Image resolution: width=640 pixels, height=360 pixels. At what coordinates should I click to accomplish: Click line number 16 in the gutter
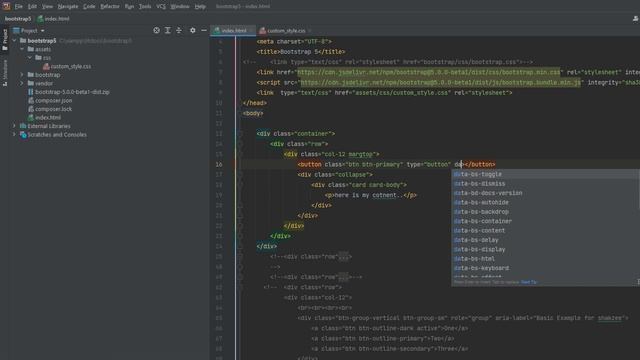[219, 164]
